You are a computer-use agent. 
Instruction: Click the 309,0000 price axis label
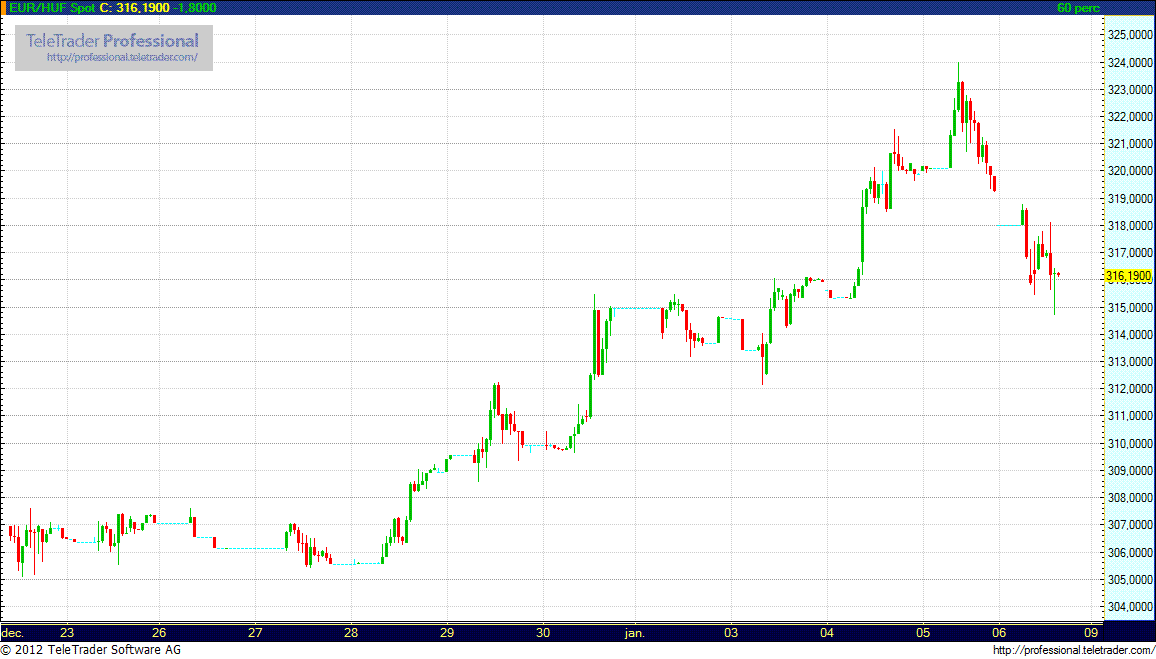[x=1129, y=471]
